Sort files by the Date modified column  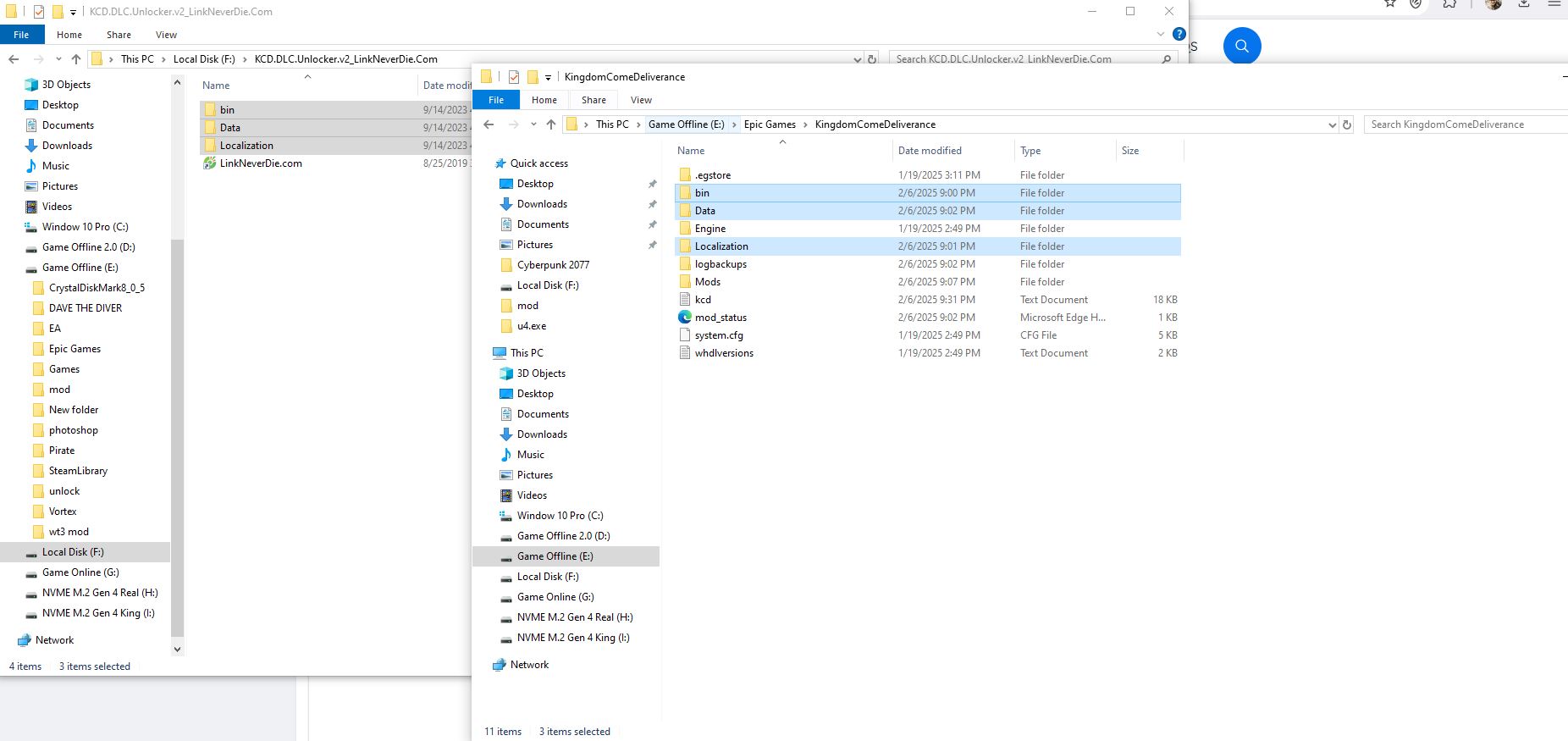pyautogui.click(x=930, y=151)
